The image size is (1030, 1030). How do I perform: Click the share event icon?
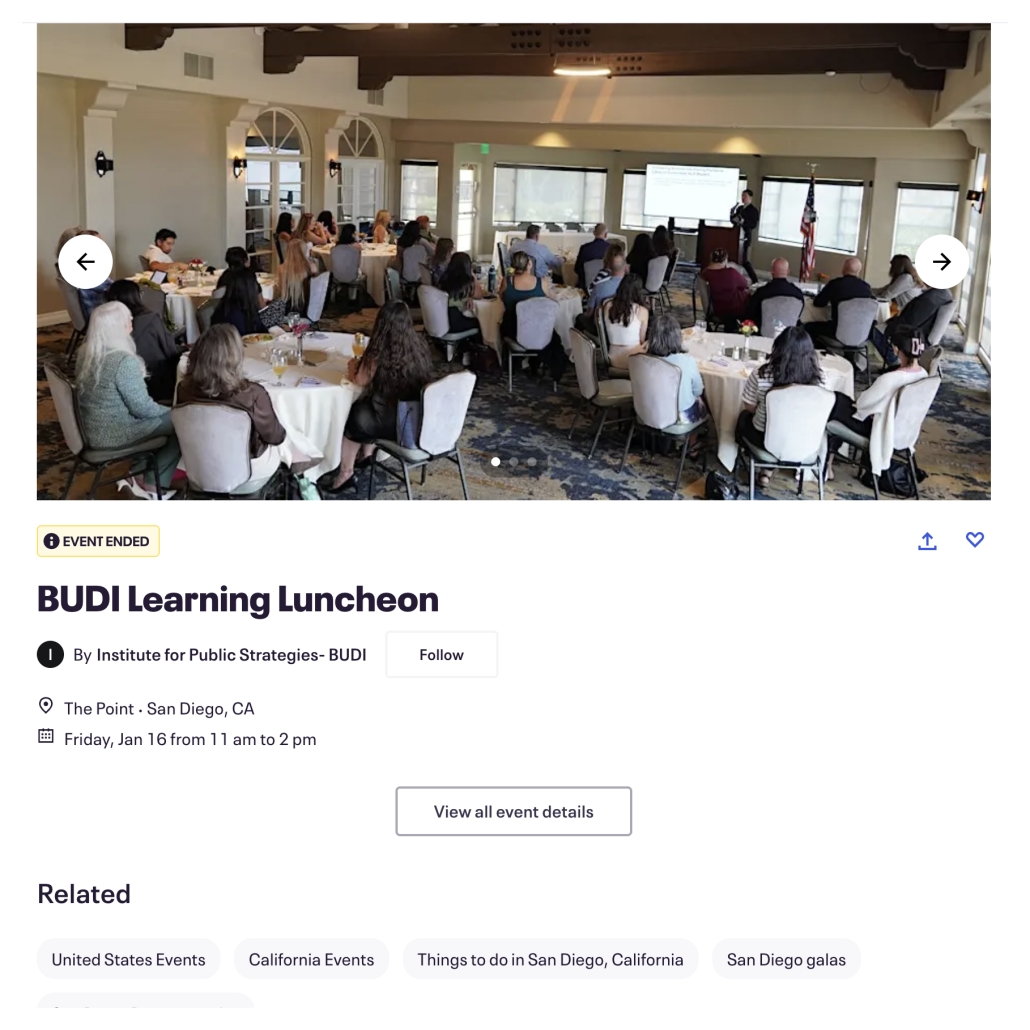pyautogui.click(x=927, y=541)
